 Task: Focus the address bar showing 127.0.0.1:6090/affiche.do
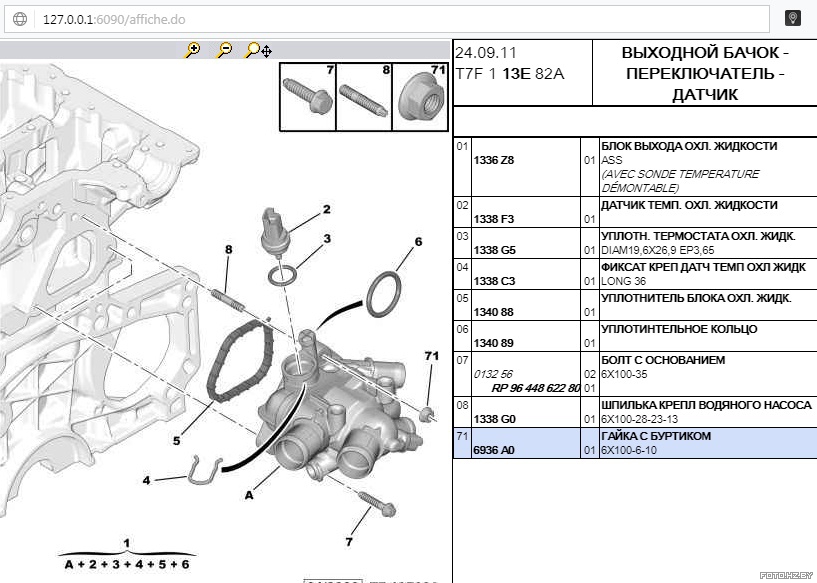tap(387, 19)
